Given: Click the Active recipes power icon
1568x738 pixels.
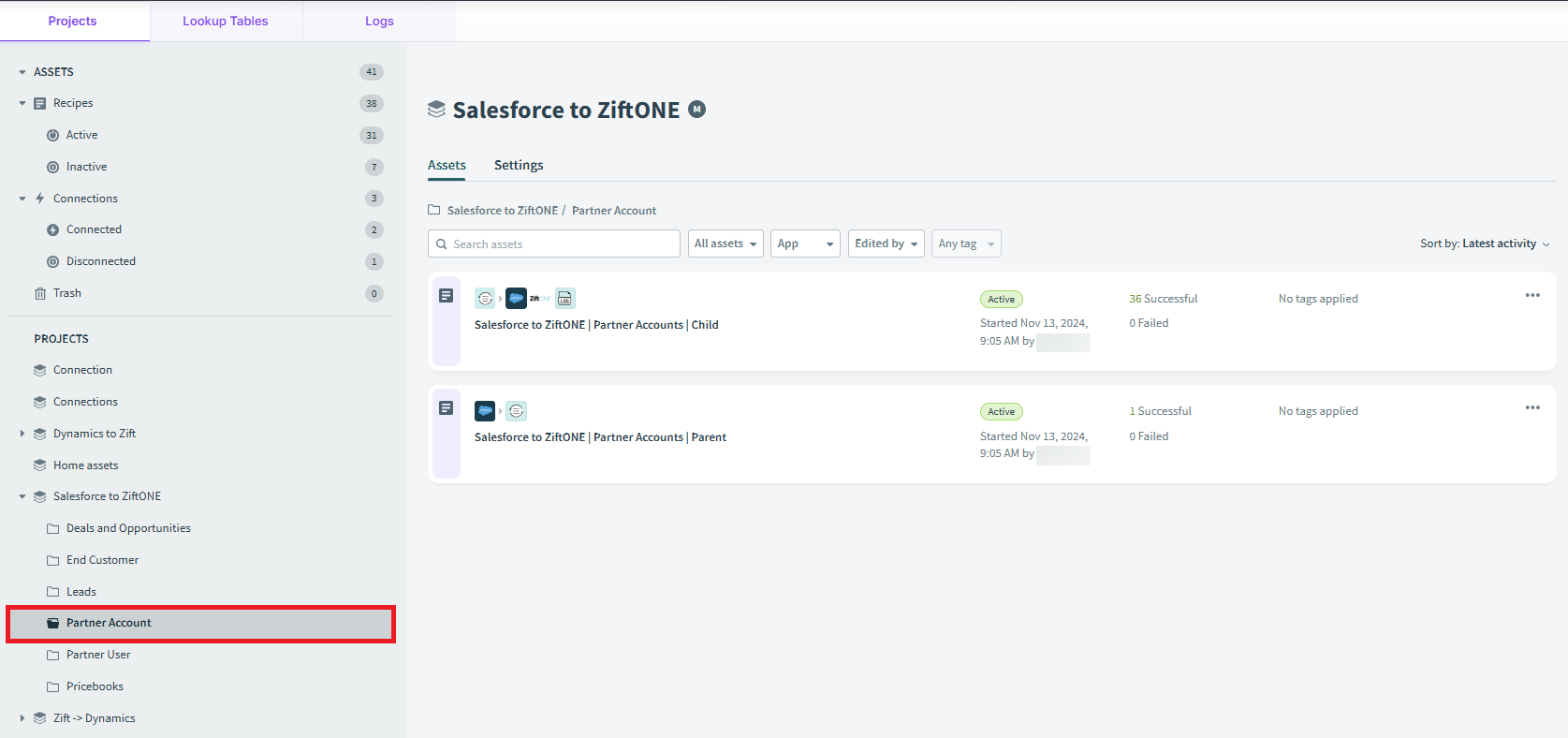Looking at the screenshot, I should tap(53, 135).
